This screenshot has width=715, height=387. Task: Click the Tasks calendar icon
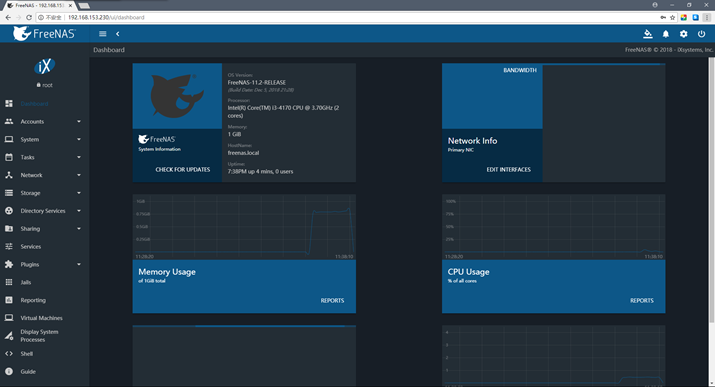(9, 157)
